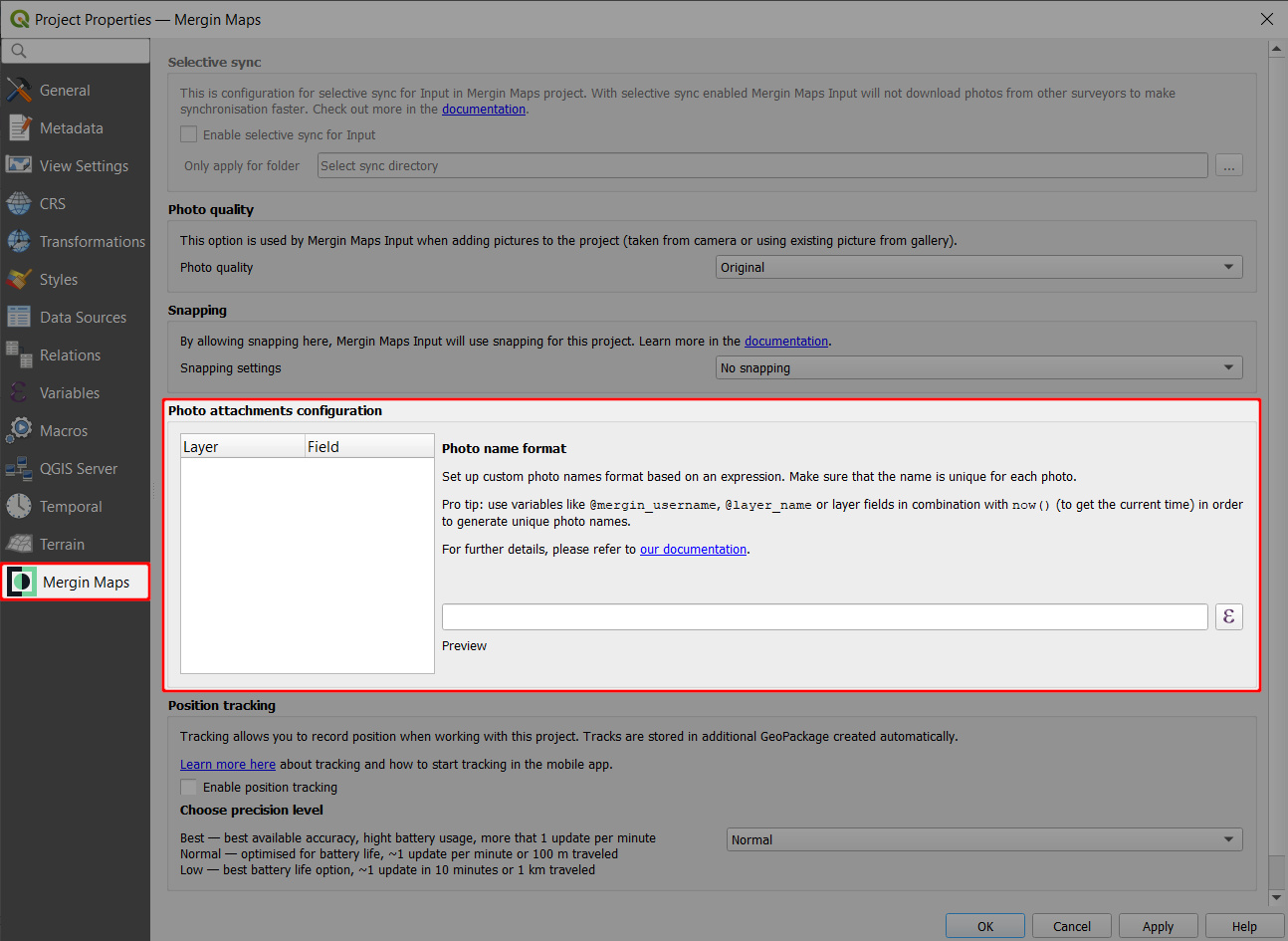Click the Cancel button
The height and width of the screenshot is (941, 1288).
click(1072, 926)
